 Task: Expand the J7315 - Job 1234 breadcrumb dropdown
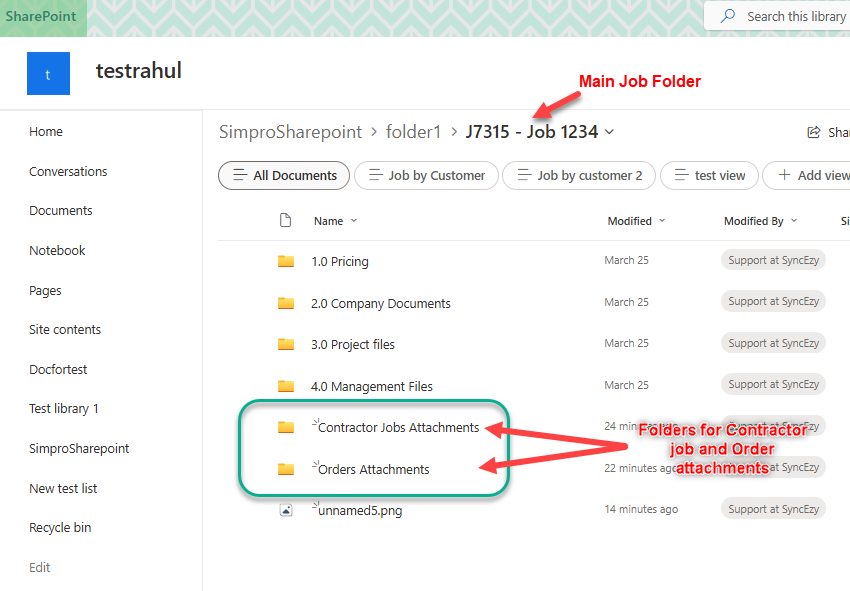click(610, 132)
